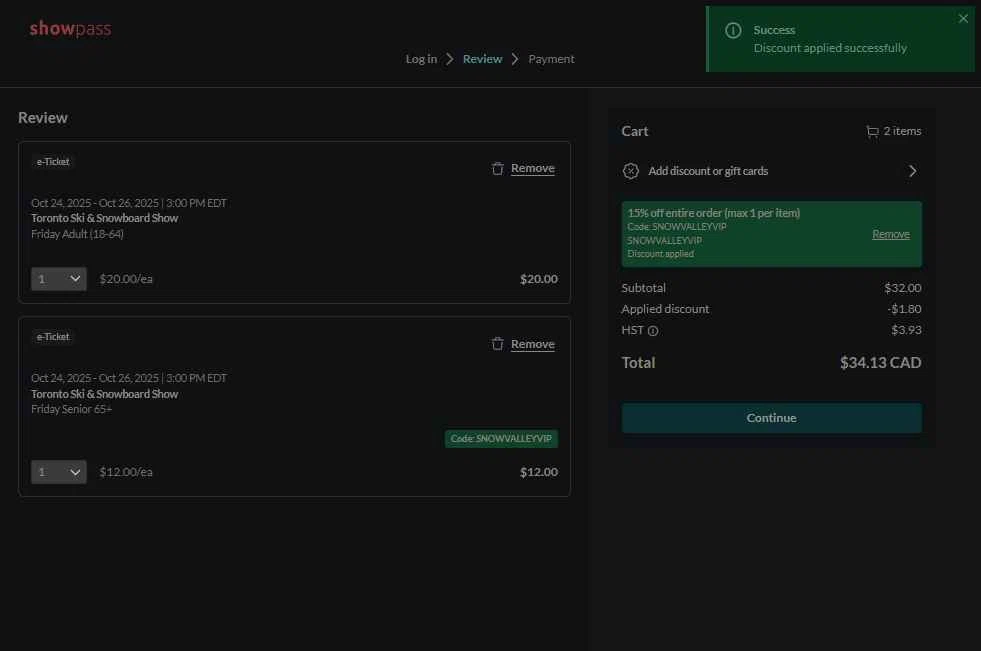The image size is (981, 651).
Task: Remove the Friday Adult (18-64) ticket
Action: pyautogui.click(x=532, y=168)
